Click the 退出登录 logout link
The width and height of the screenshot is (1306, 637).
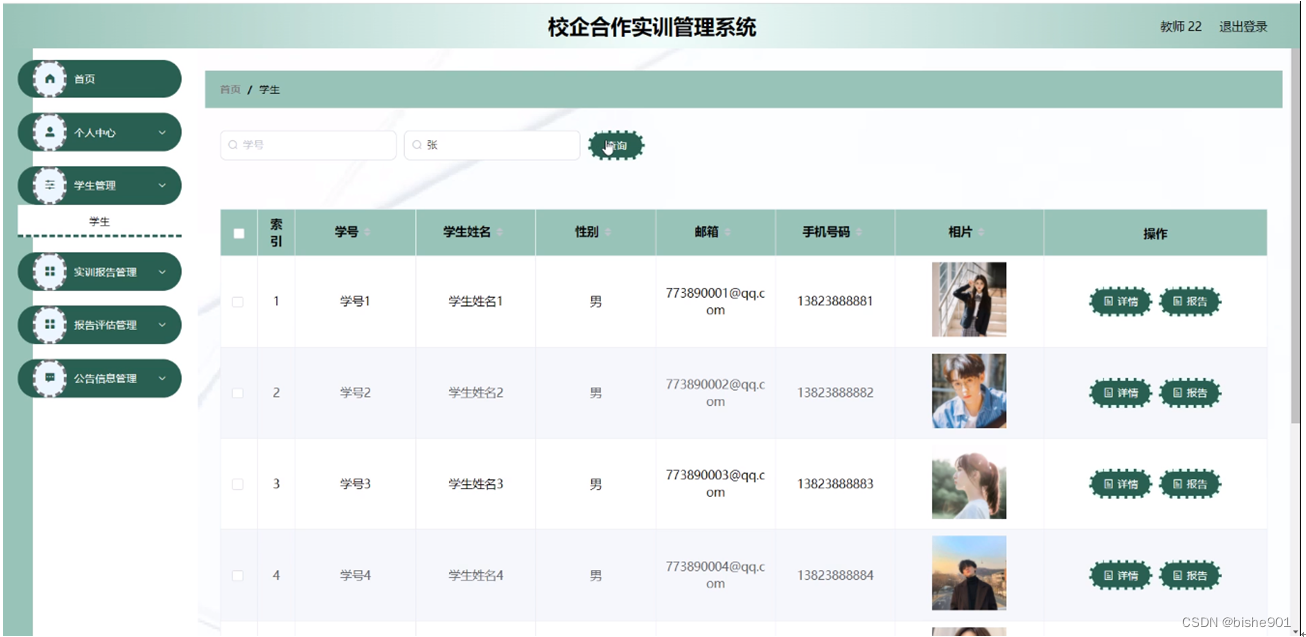(1243, 26)
